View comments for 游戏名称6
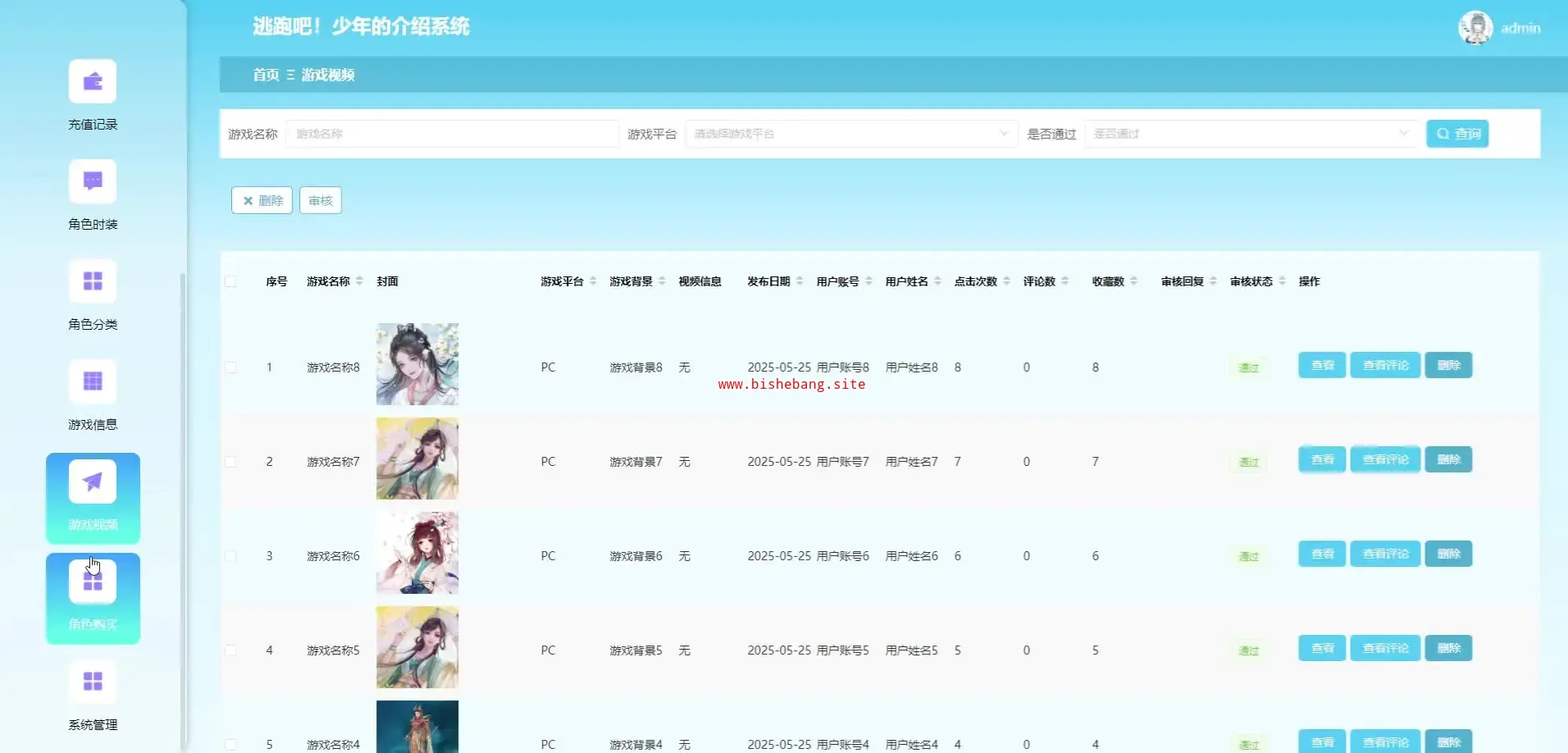 [1385, 554]
